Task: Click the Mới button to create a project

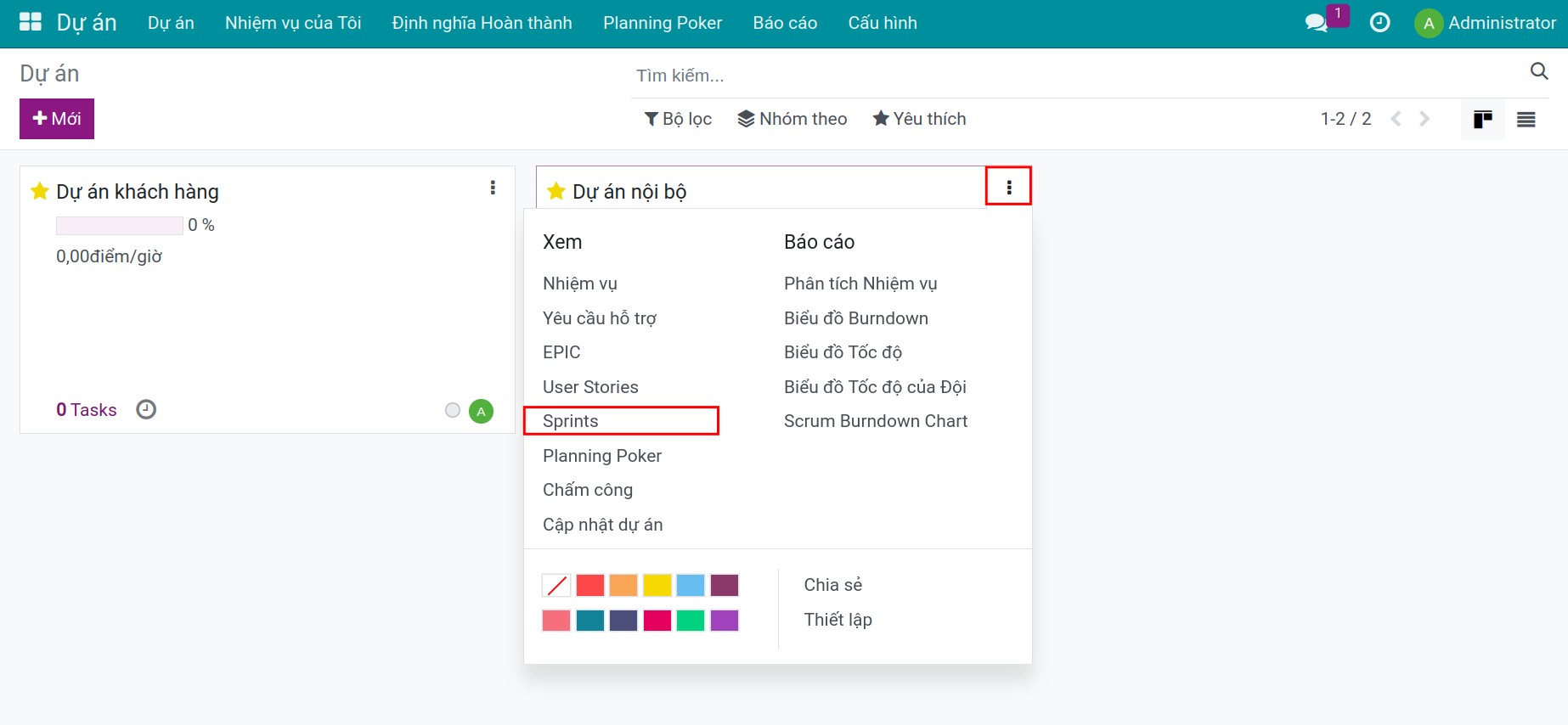Action: pos(57,119)
